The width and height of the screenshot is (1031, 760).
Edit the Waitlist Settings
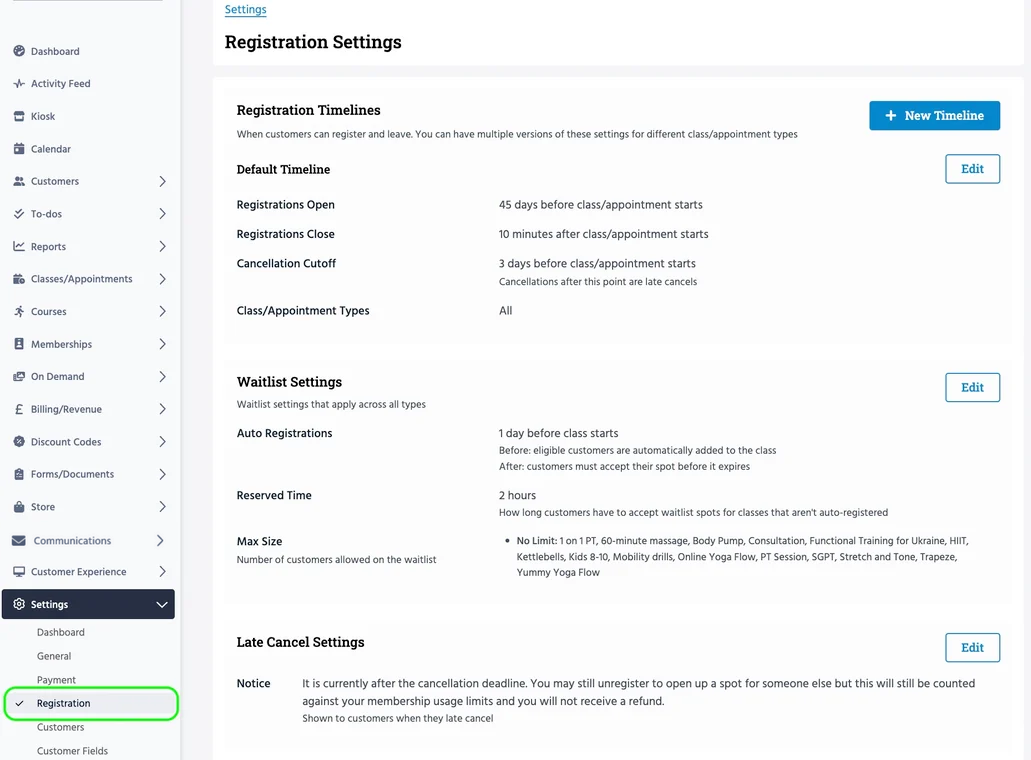point(972,387)
